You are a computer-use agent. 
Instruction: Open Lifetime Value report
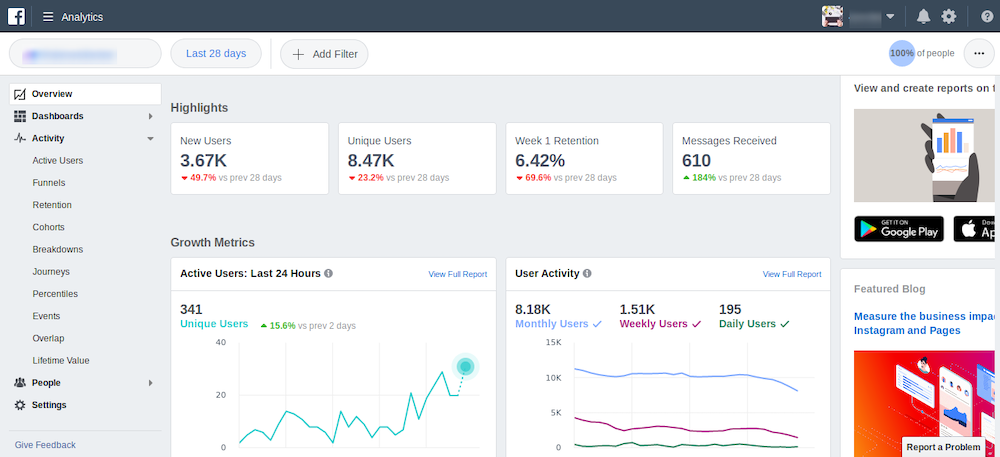[x=61, y=361]
